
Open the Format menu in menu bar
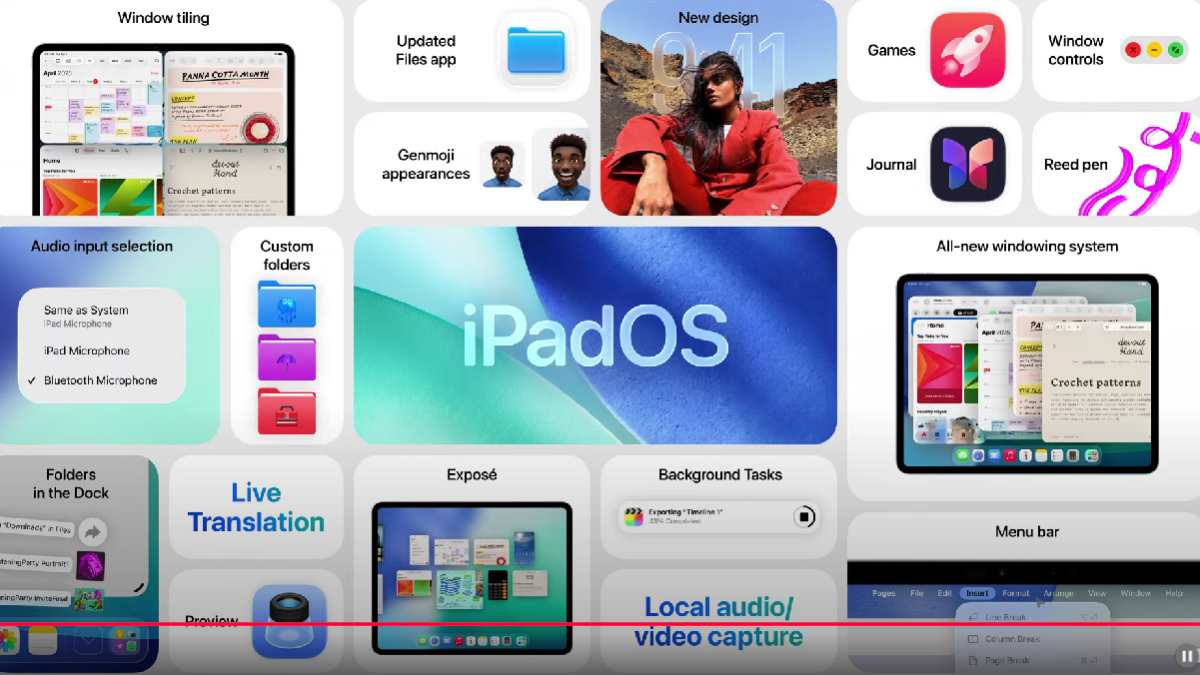(1016, 593)
